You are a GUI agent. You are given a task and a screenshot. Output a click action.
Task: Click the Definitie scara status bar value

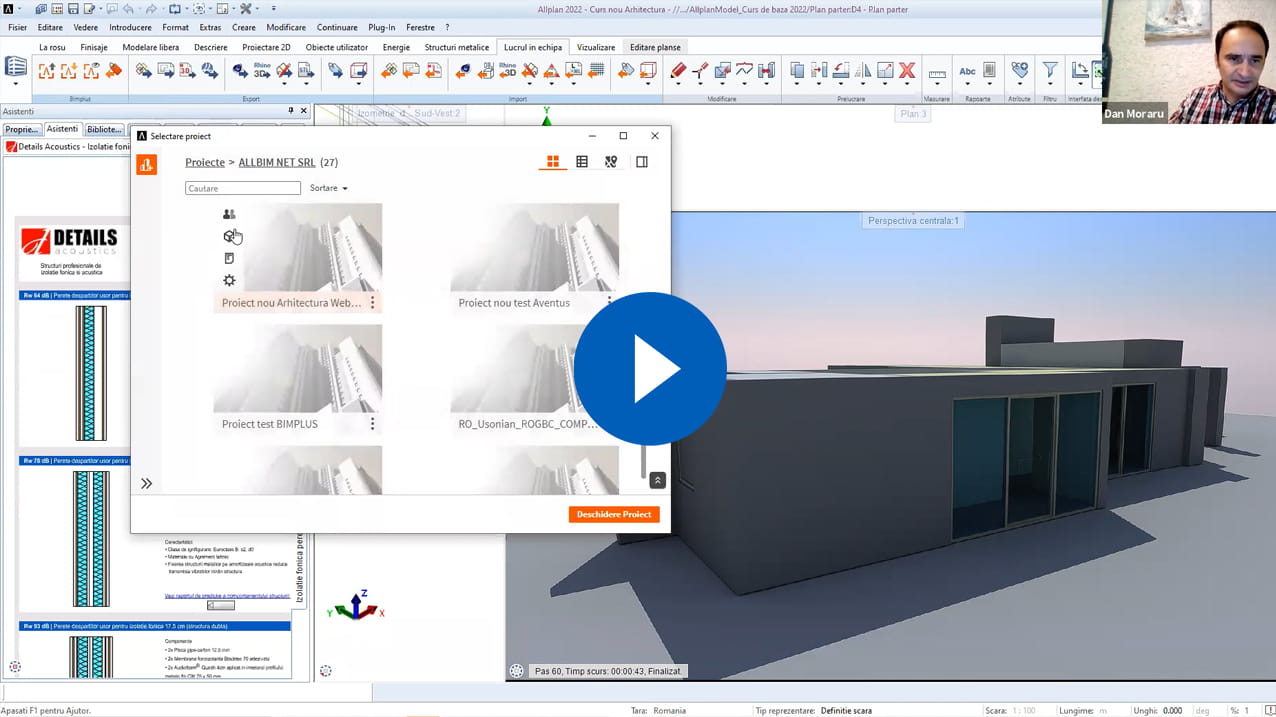click(x=846, y=710)
